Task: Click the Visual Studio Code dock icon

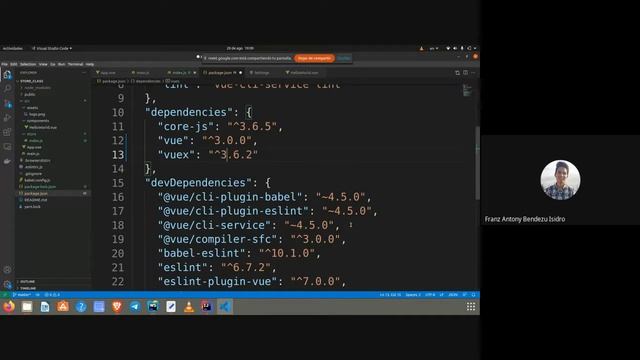Action: click(224, 307)
